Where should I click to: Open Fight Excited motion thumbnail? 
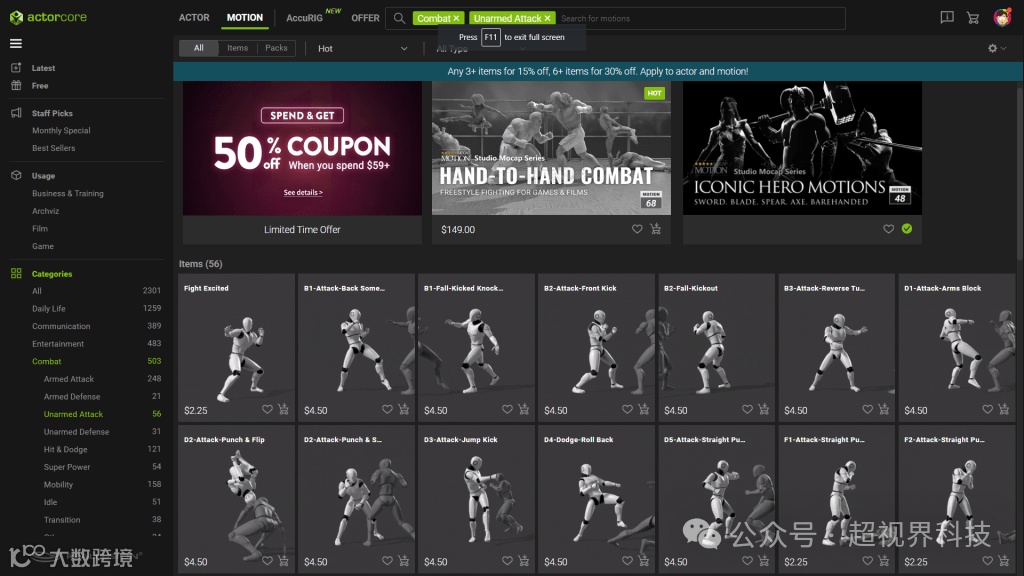click(236, 347)
